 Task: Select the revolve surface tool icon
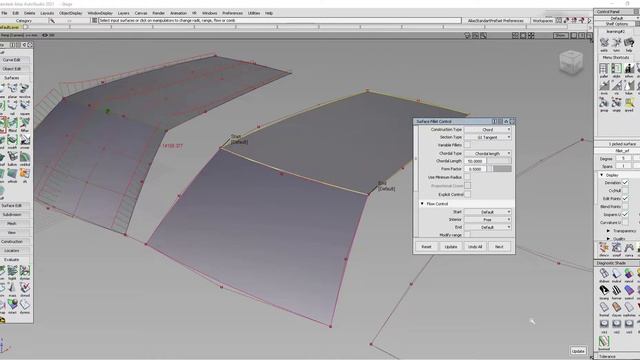25,89
